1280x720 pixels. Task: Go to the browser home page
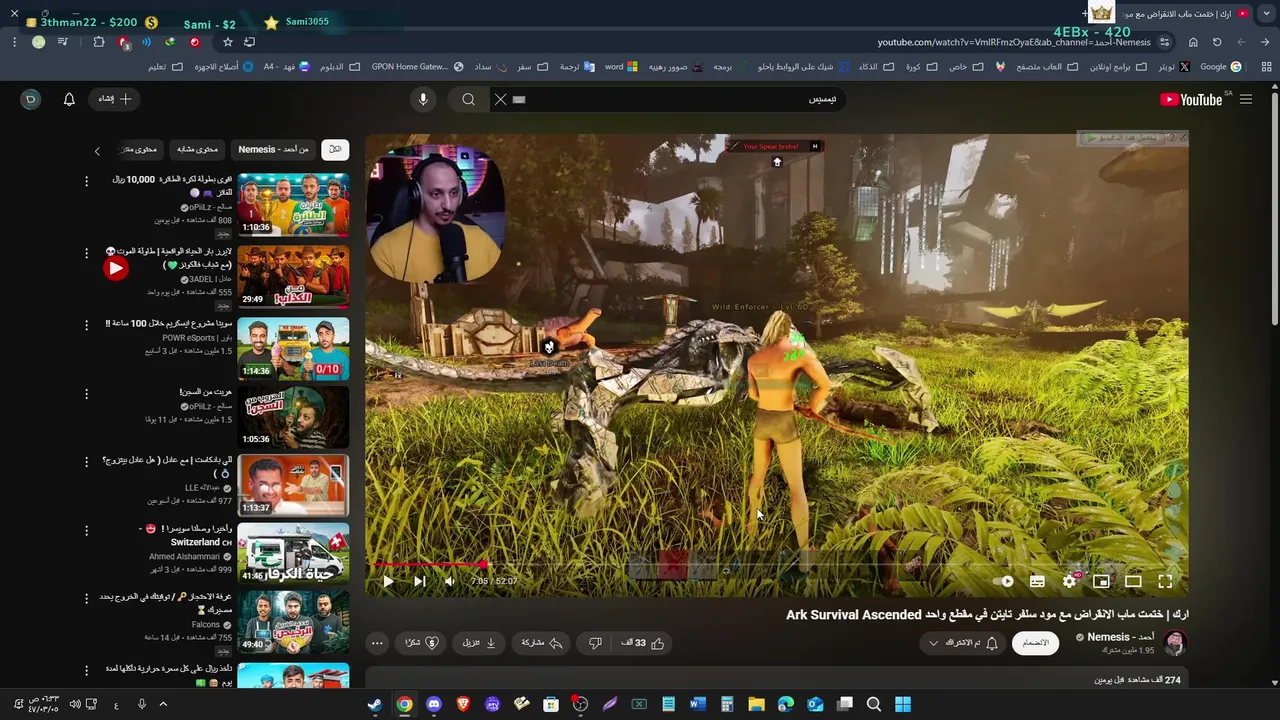click(x=1193, y=42)
